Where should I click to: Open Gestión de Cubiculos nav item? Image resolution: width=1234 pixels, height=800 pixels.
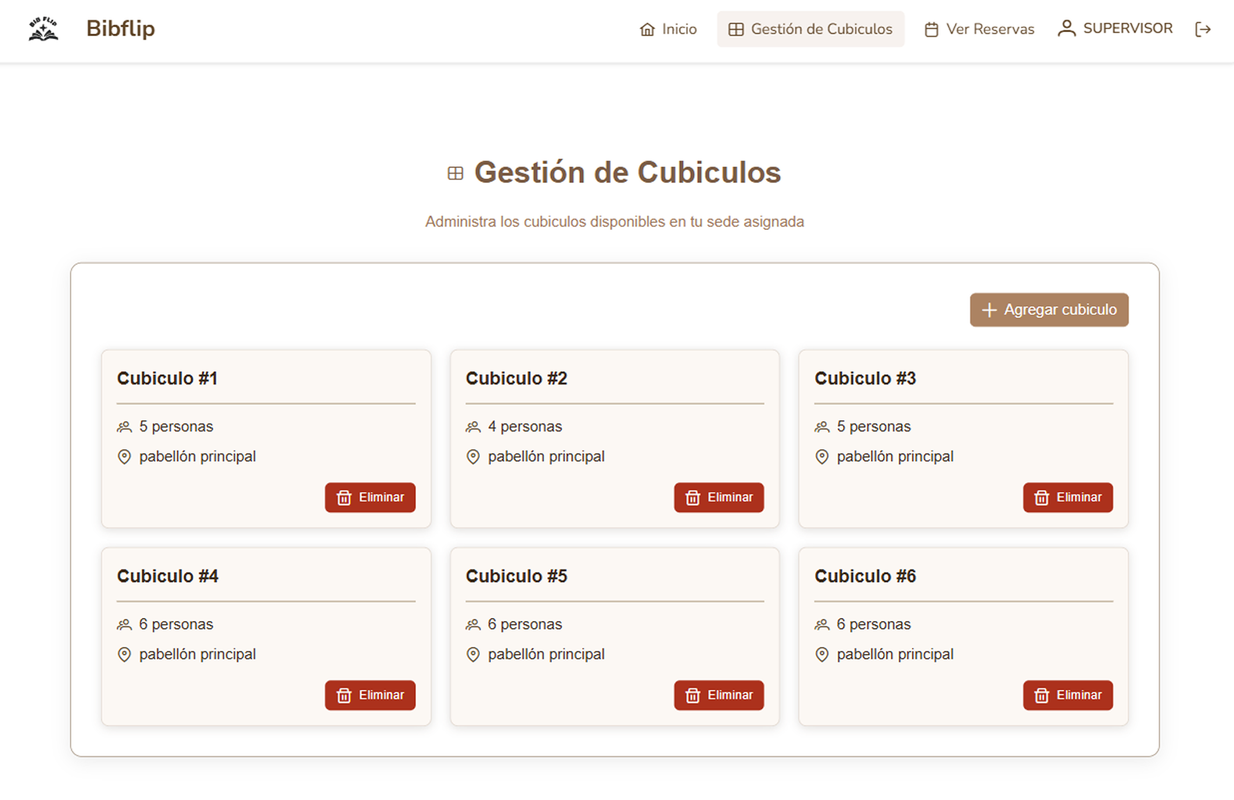pos(810,29)
